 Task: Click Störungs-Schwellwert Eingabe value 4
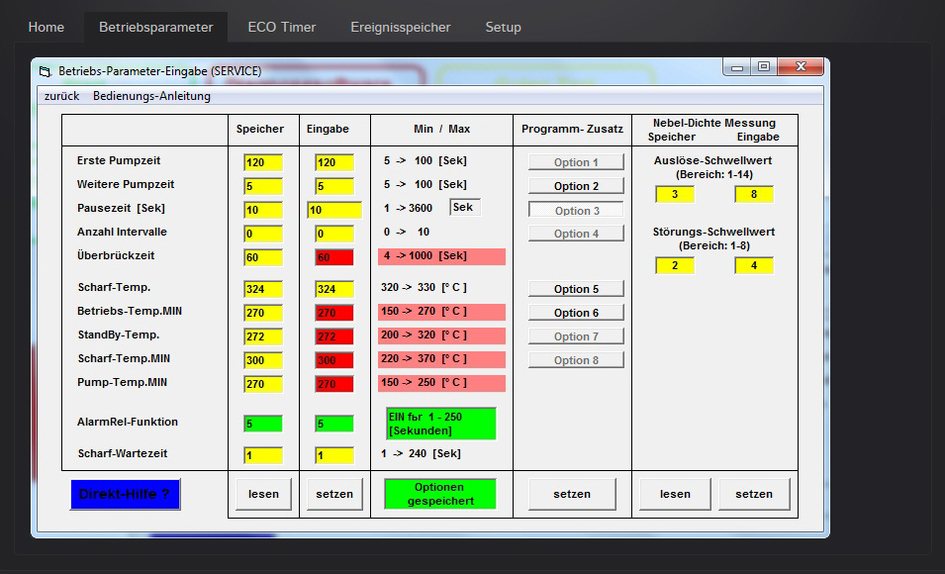tap(754, 265)
